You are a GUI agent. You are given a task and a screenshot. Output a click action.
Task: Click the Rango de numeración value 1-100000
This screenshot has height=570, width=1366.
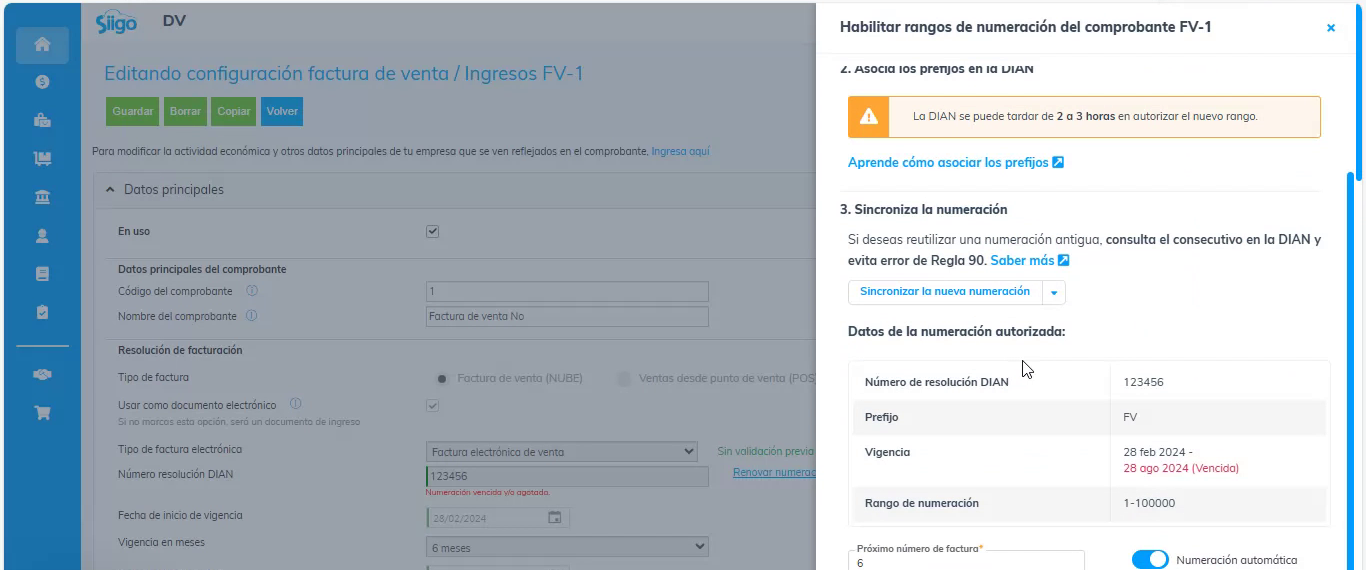click(1149, 503)
